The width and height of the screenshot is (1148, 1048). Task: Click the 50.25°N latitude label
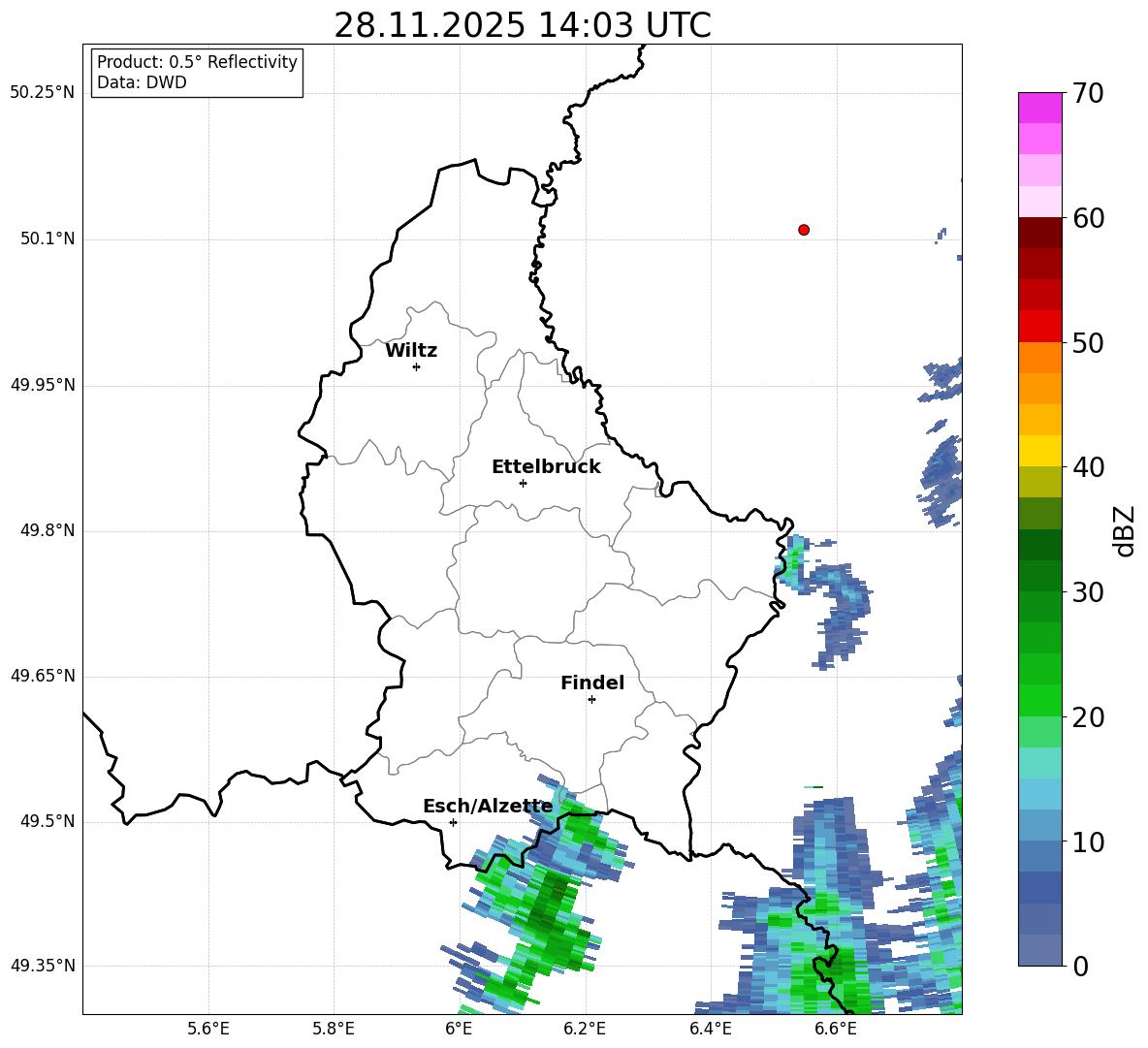click(43, 93)
